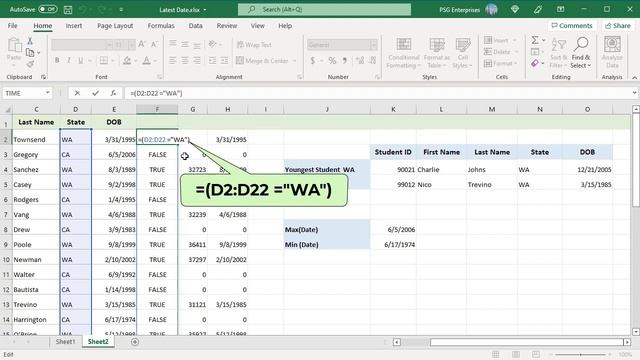Screen dimensions: 640x360
Task: Open Find & Select
Action: pos(580,53)
